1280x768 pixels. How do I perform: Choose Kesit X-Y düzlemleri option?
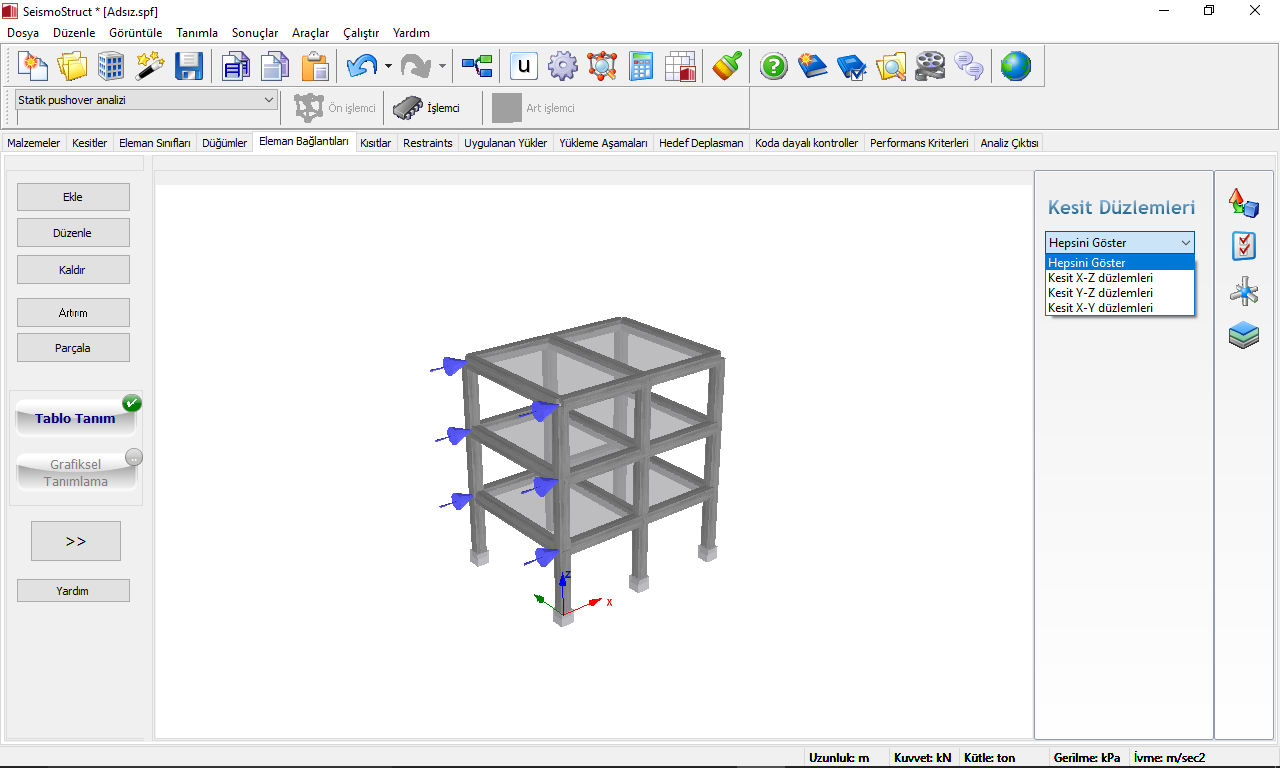coord(1100,308)
